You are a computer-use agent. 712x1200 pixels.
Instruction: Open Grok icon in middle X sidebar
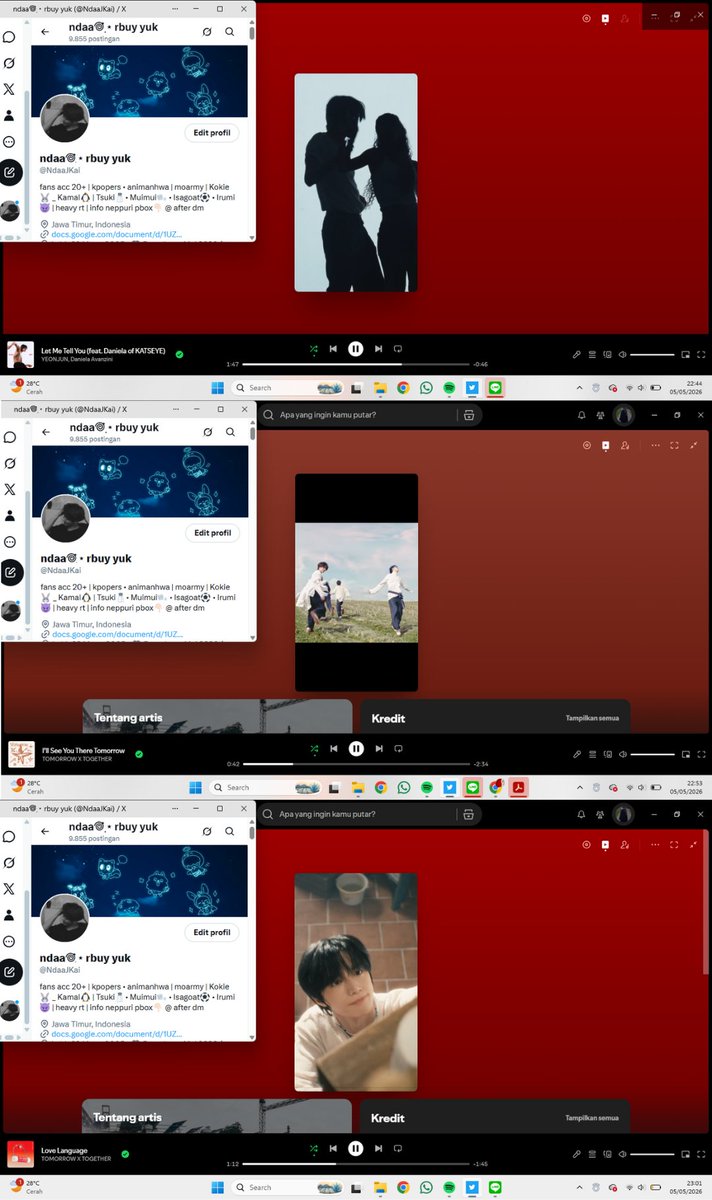9,462
